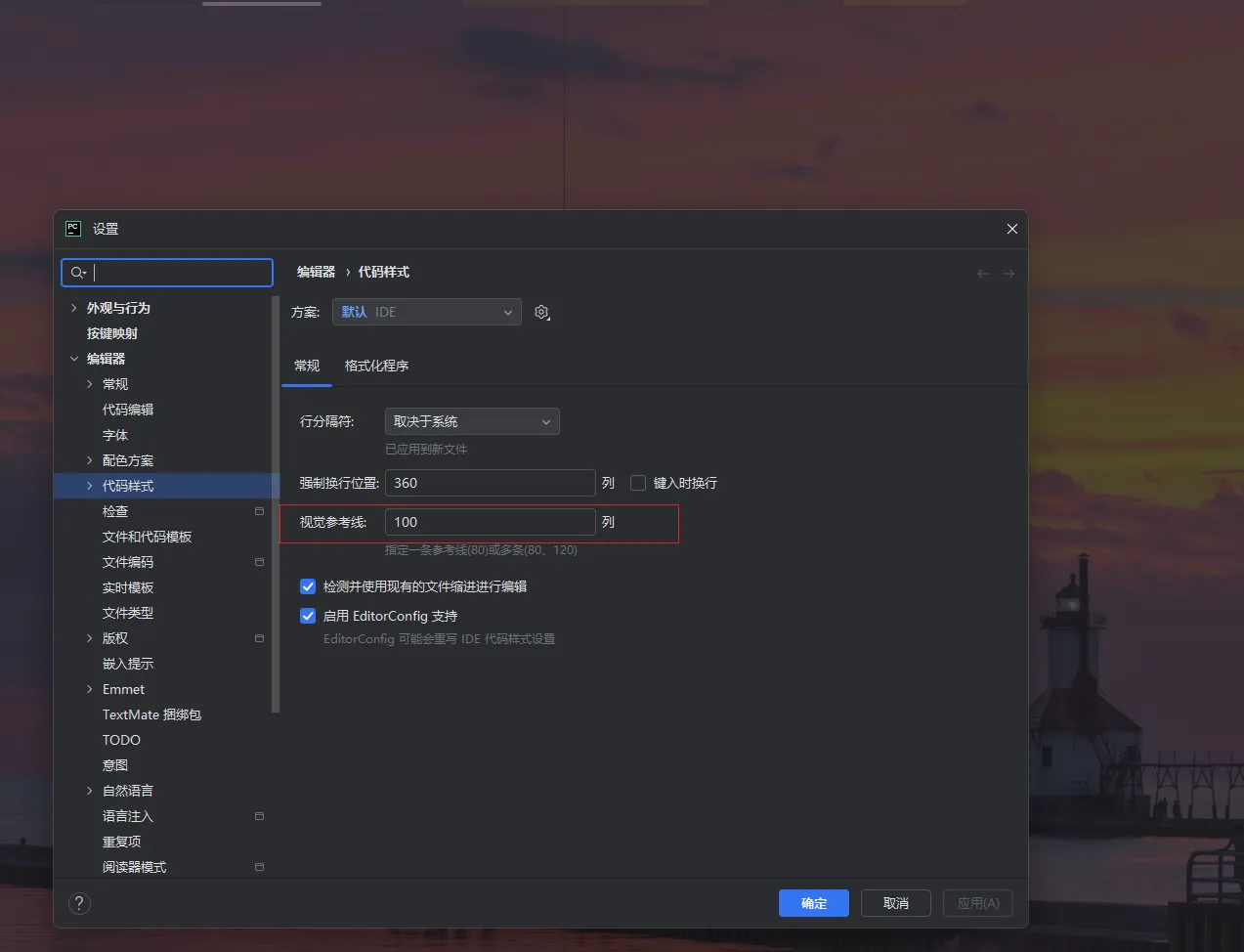Click the search magnifier icon

[x=78, y=273]
